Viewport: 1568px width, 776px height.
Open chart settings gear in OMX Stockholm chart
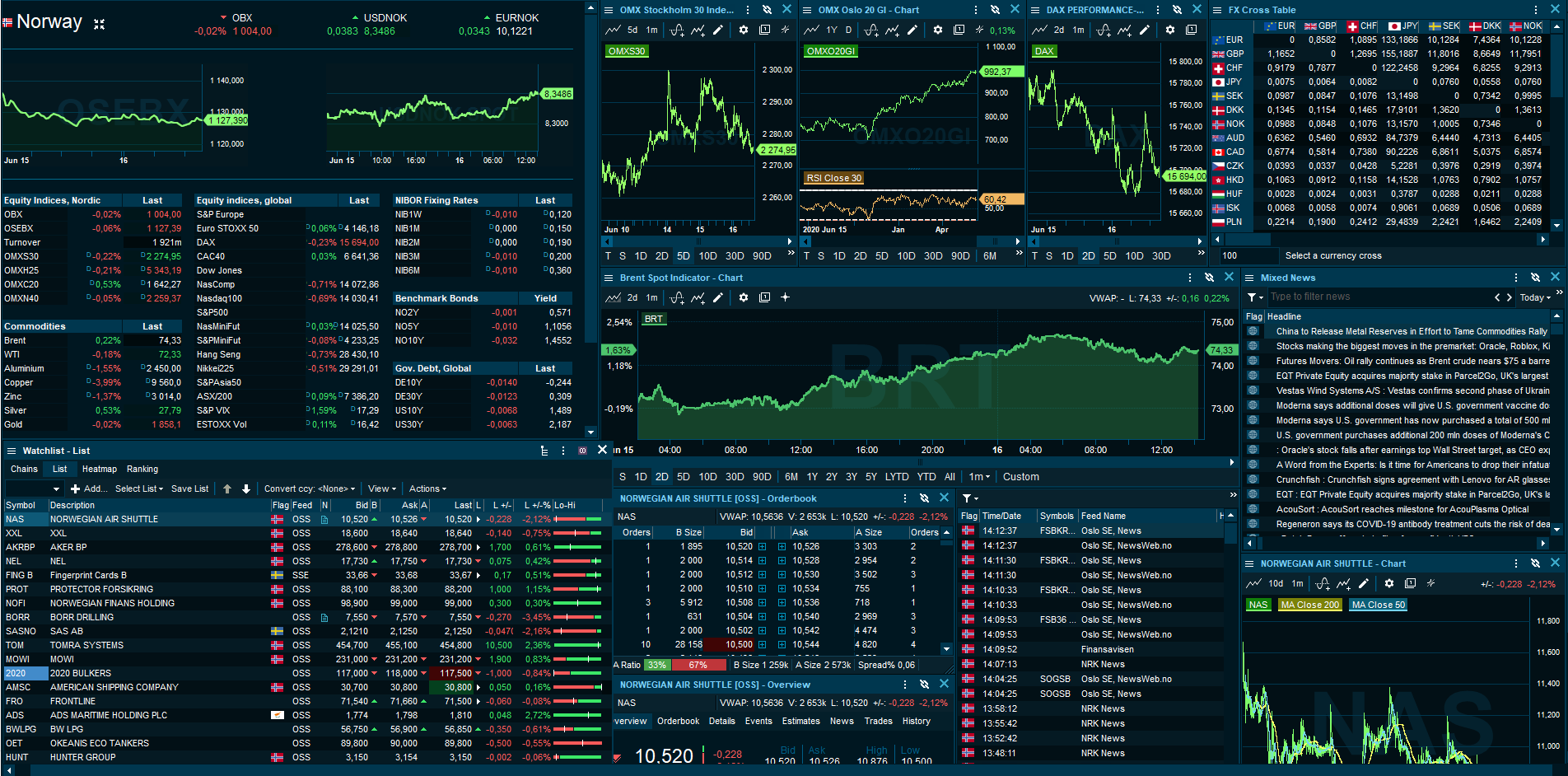pos(744,30)
